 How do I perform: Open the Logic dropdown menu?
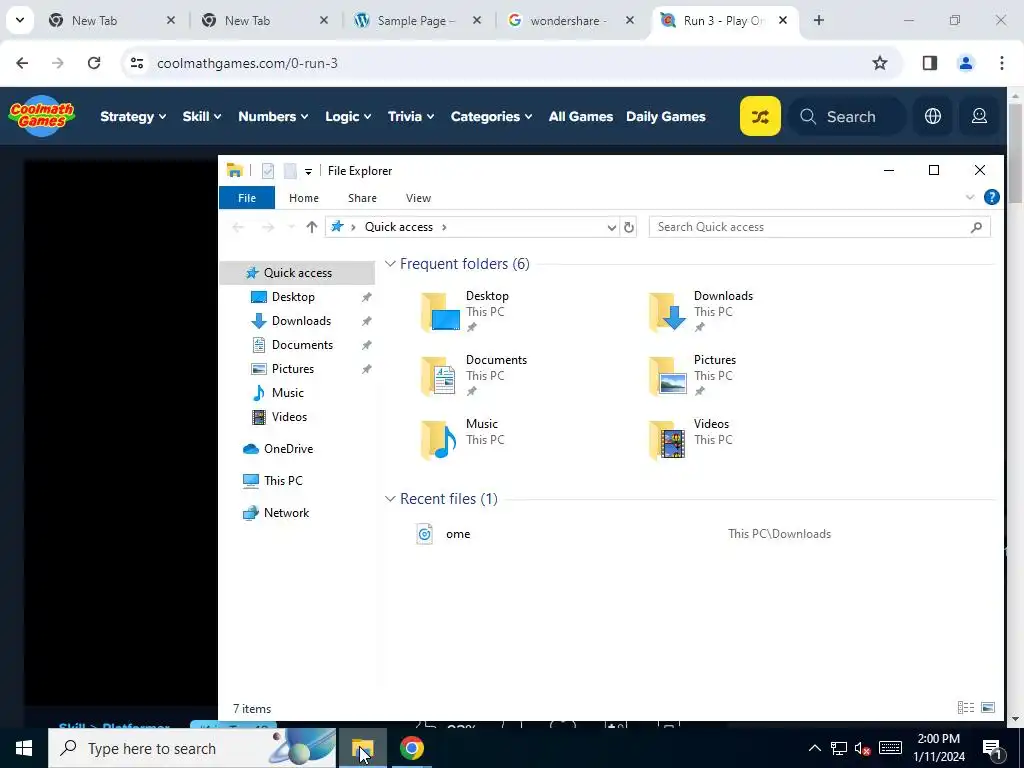[348, 116]
